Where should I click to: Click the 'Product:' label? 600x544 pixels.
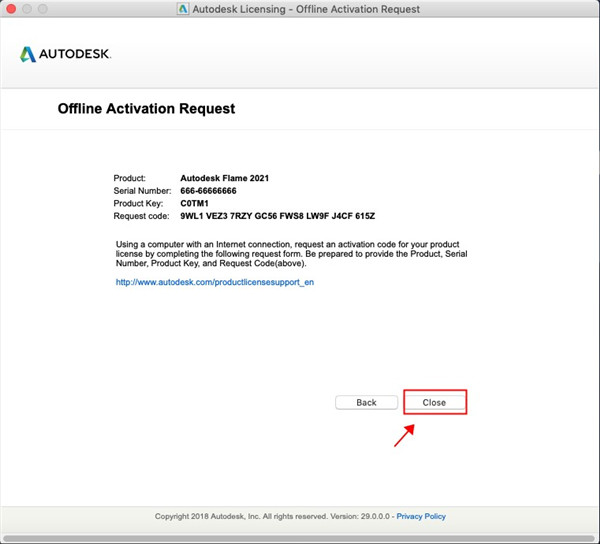click(129, 178)
